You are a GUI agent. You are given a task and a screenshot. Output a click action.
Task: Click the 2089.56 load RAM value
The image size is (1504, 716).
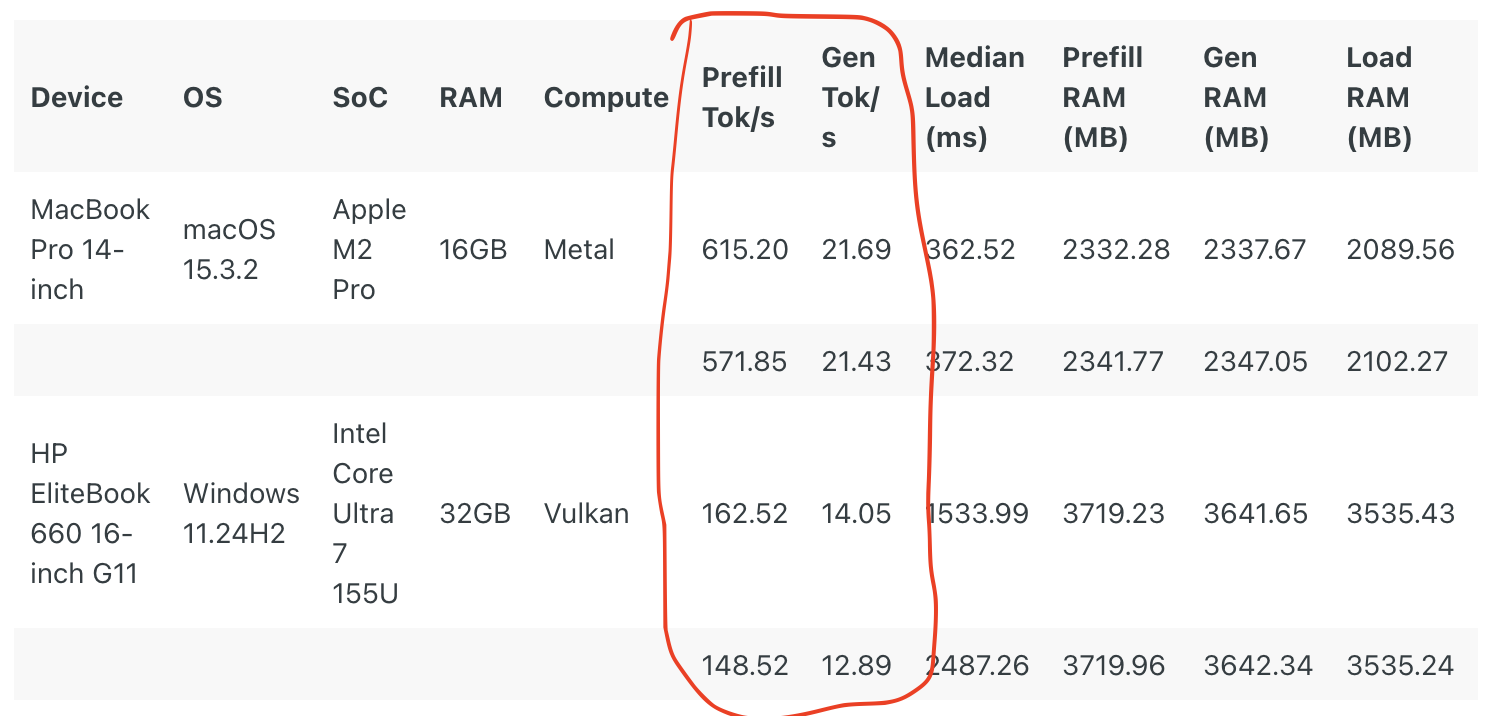click(1400, 250)
